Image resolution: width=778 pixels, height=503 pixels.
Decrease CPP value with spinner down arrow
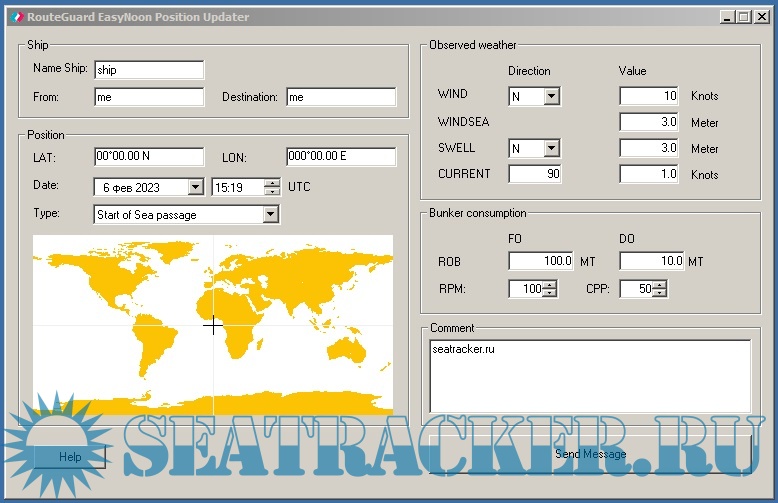pyautogui.click(x=659, y=294)
